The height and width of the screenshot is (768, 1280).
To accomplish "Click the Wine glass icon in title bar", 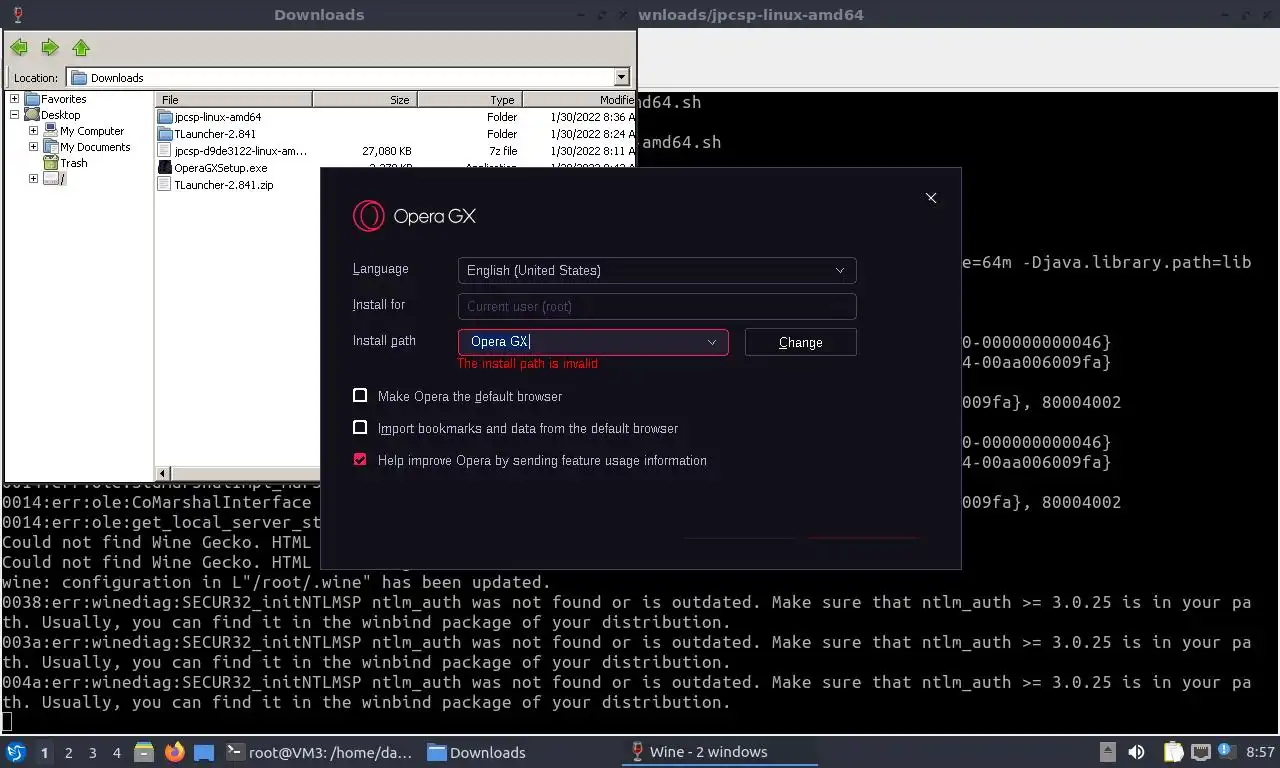I will (x=18, y=15).
